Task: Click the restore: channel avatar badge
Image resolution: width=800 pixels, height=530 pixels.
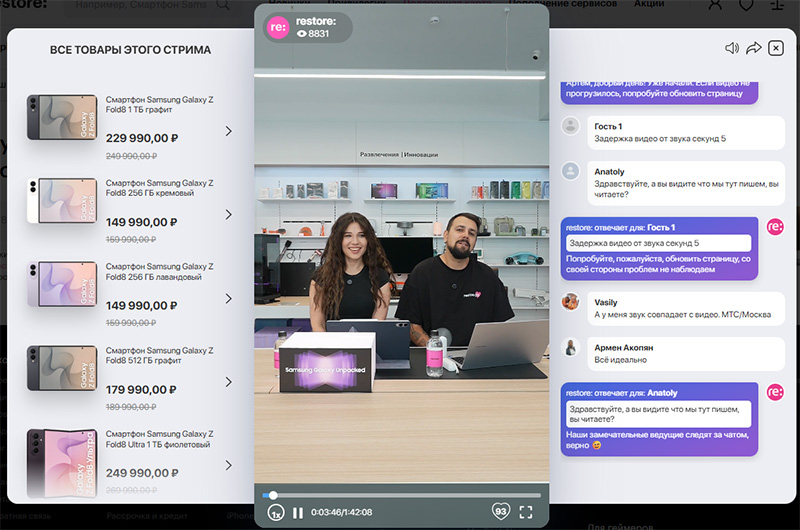Action: tap(278, 27)
